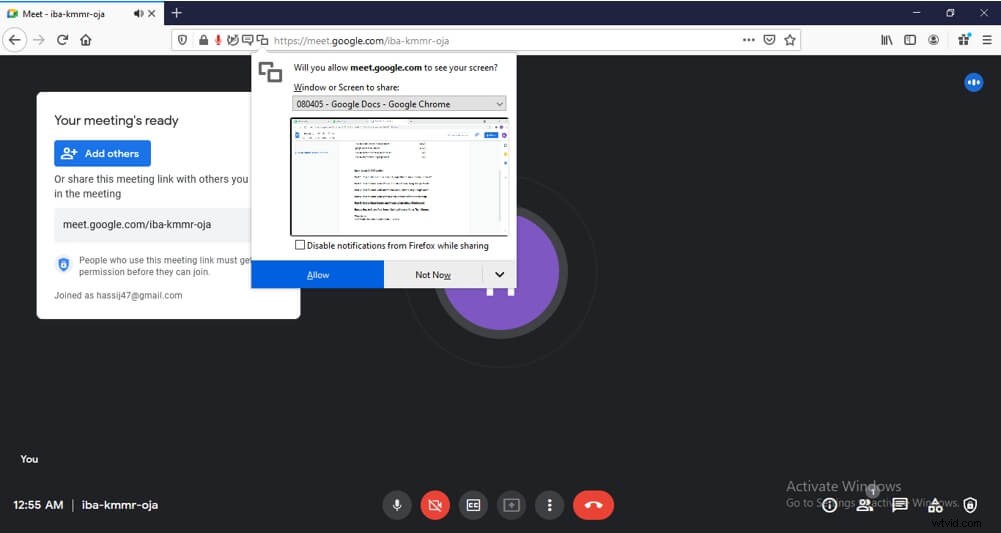Image resolution: width=1001 pixels, height=533 pixels.
Task: Click the shared window preview thumbnail
Action: 399,177
